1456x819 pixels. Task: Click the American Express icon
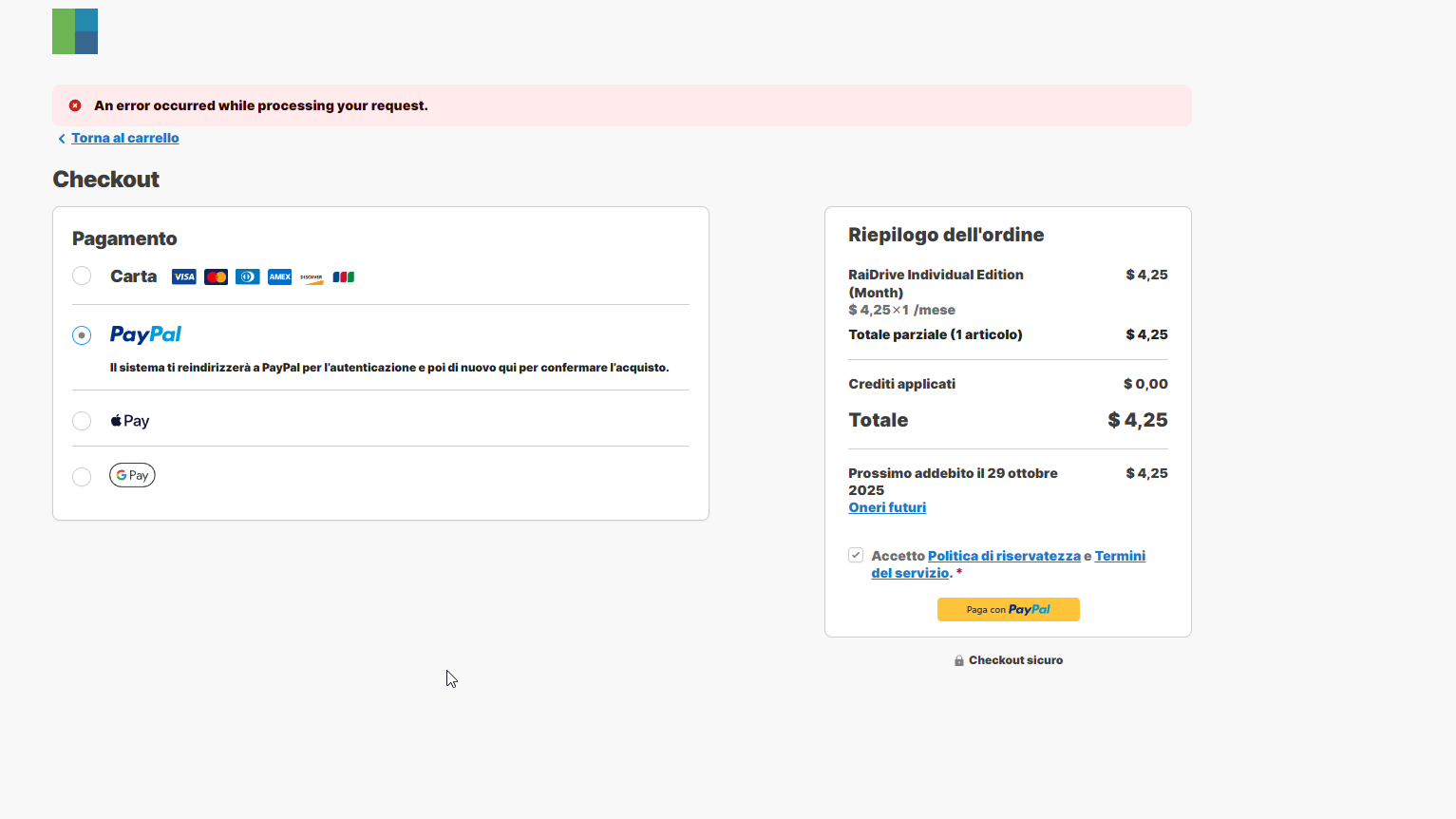click(279, 277)
